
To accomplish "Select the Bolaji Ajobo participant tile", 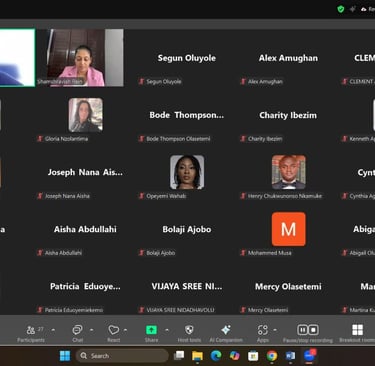I will click(187, 229).
